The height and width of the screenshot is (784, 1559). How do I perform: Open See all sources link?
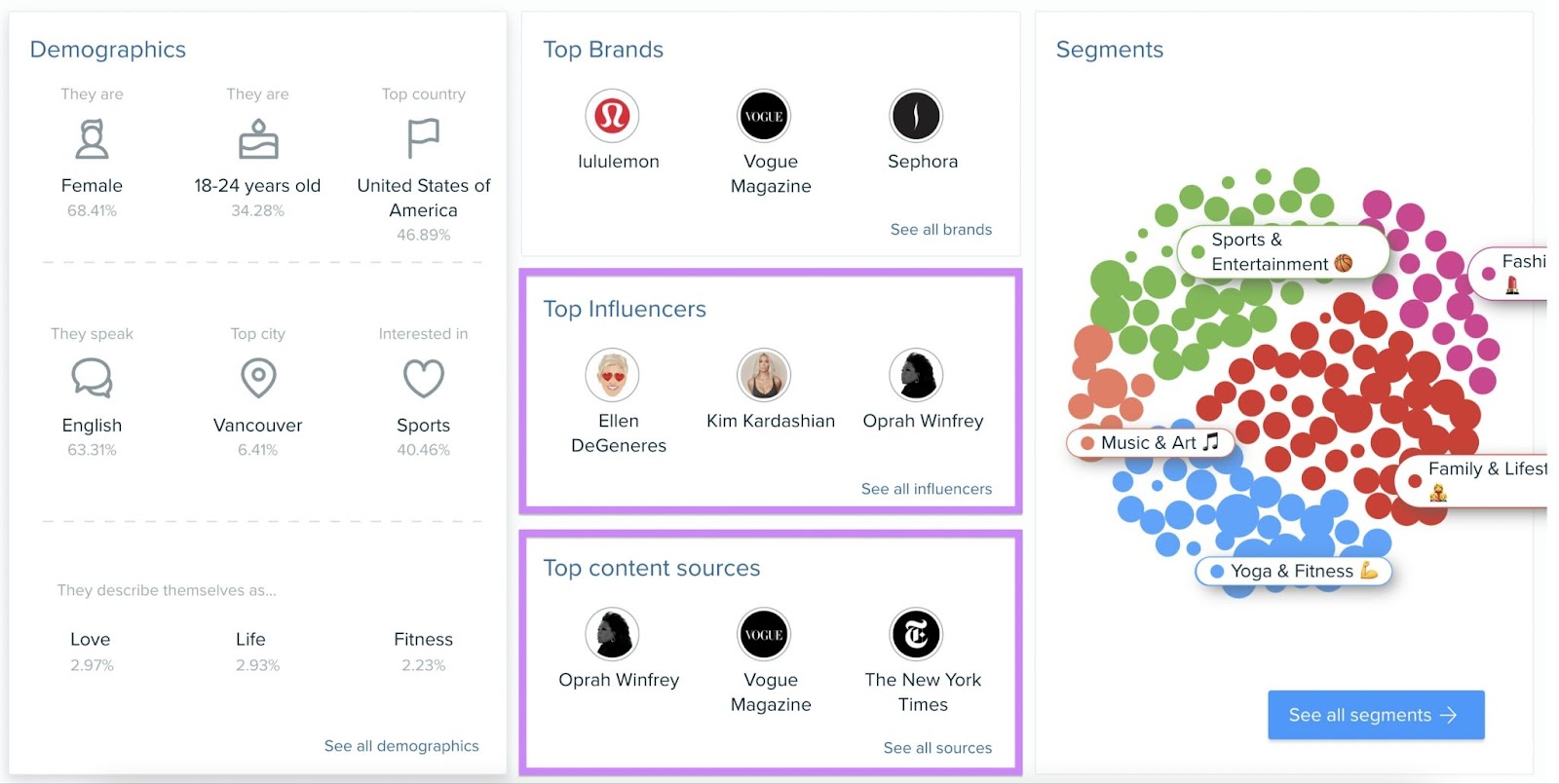[936, 747]
